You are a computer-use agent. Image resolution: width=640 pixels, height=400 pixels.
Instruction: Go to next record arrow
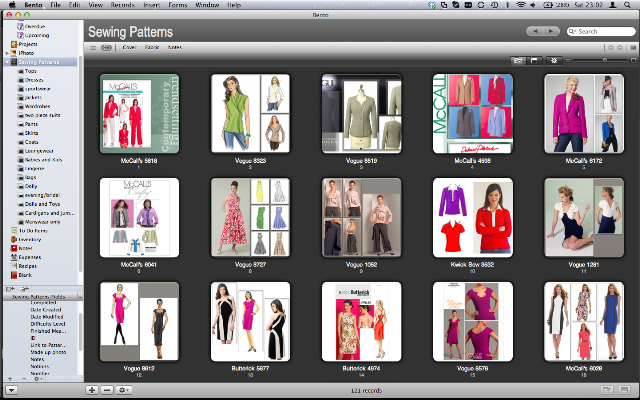click(x=551, y=31)
